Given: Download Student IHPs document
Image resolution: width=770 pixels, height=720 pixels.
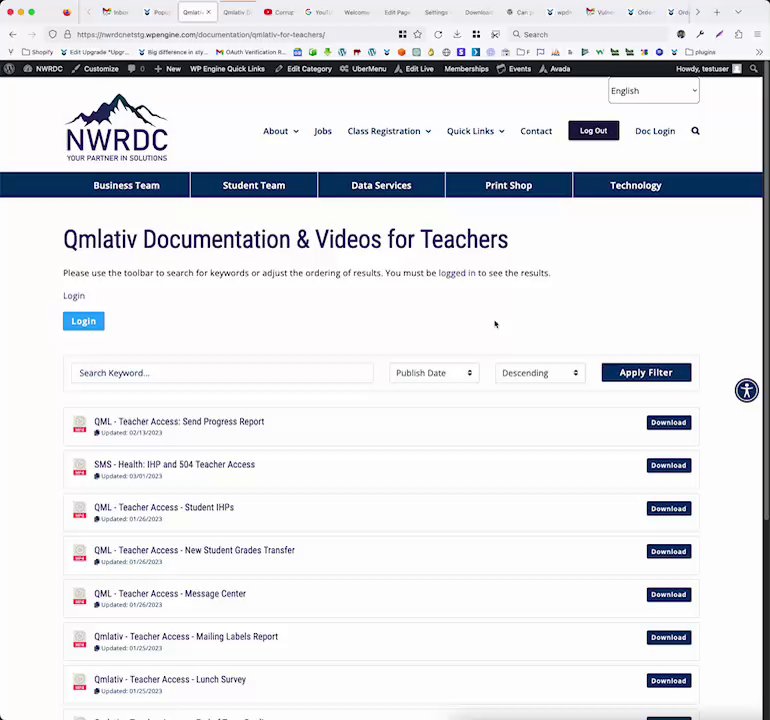Looking at the screenshot, I should point(669,508).
